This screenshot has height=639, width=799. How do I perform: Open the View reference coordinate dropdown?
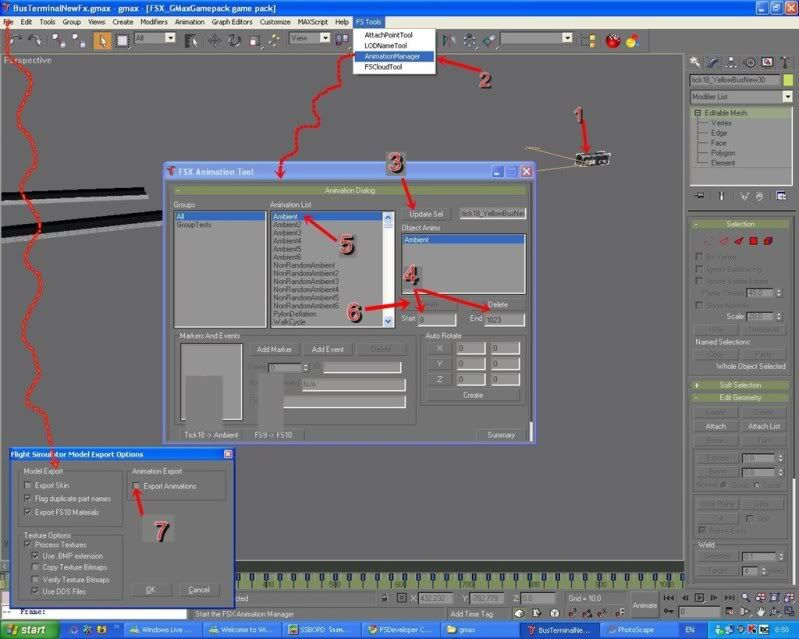click(x=325, y=38)
